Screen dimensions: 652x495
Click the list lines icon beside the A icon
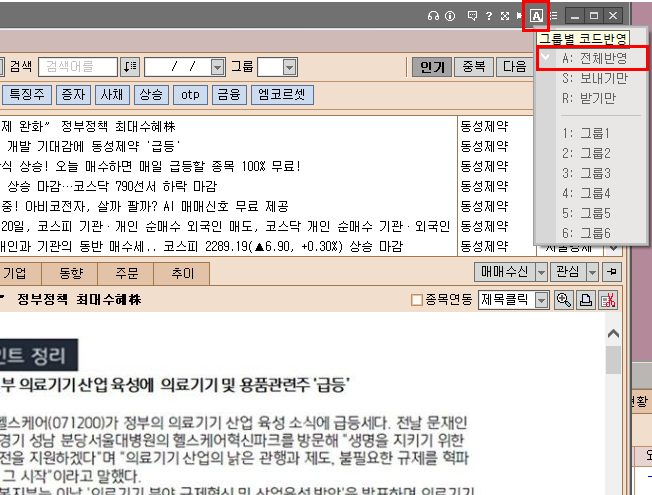point(554,16)
